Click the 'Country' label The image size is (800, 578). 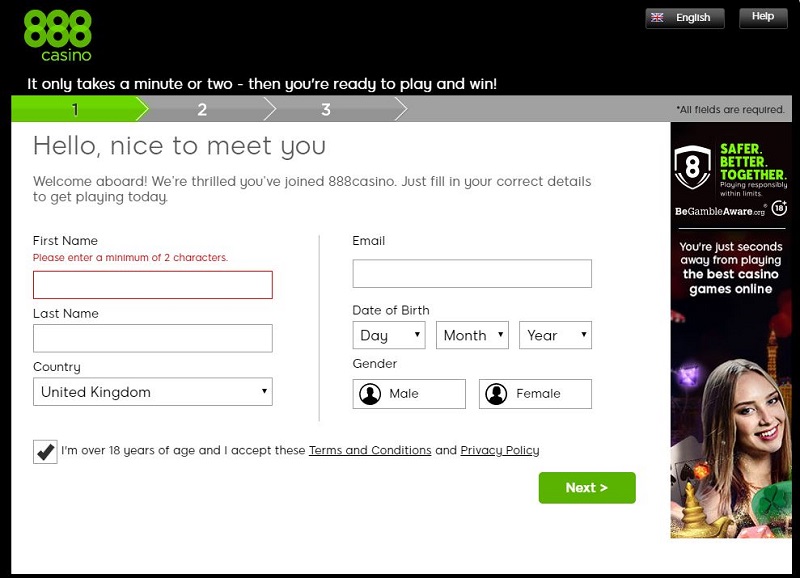pos(57,367)
